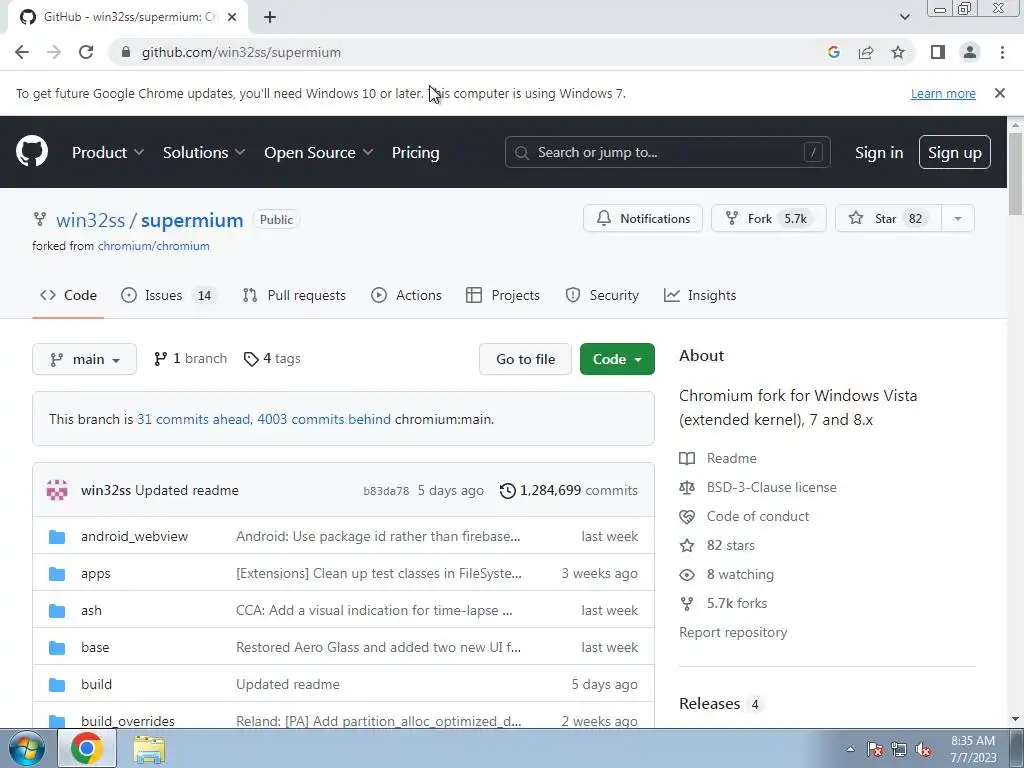View the 1 branch link

pos(190,359)
